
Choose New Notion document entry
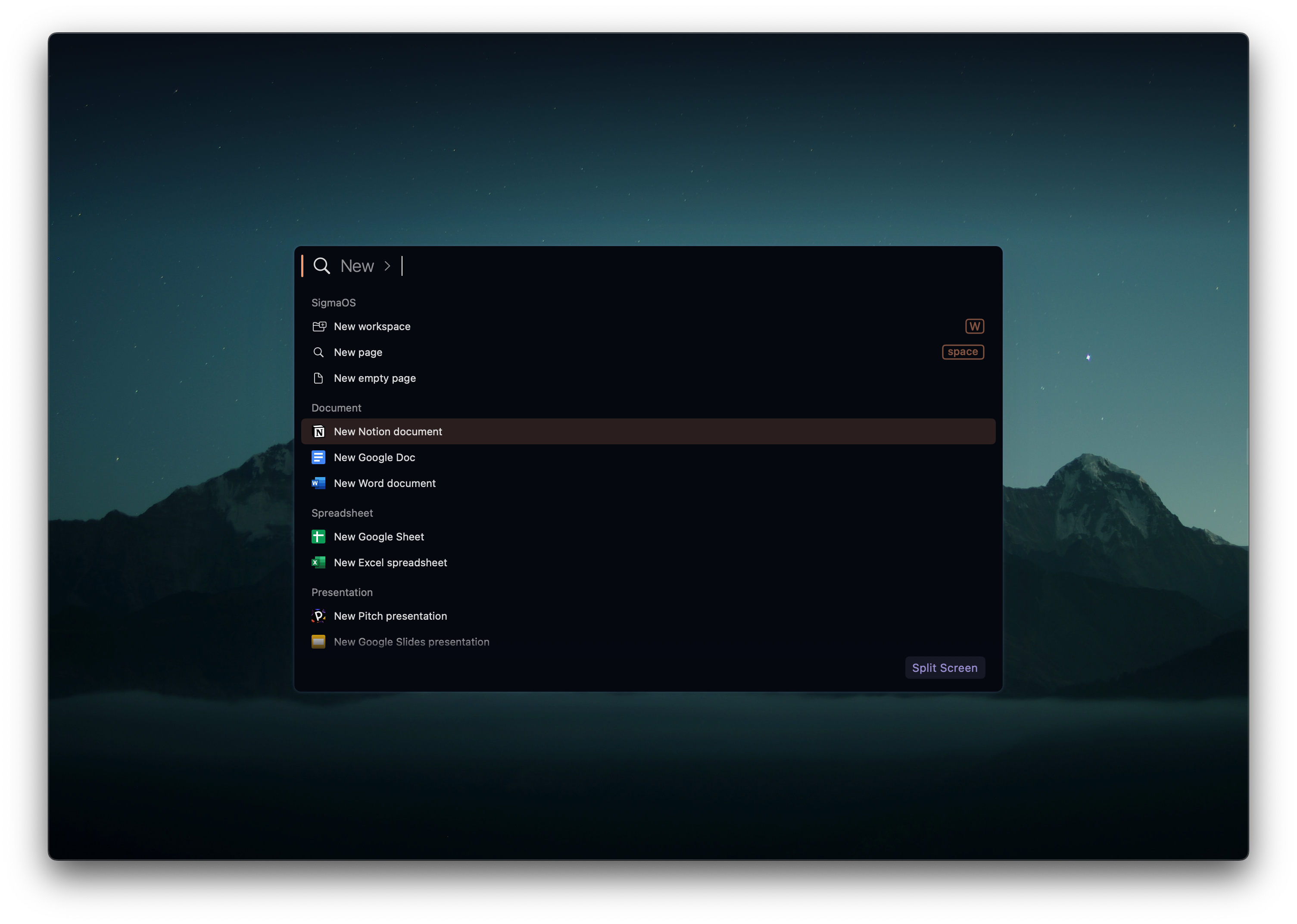[x=388, y=432]
